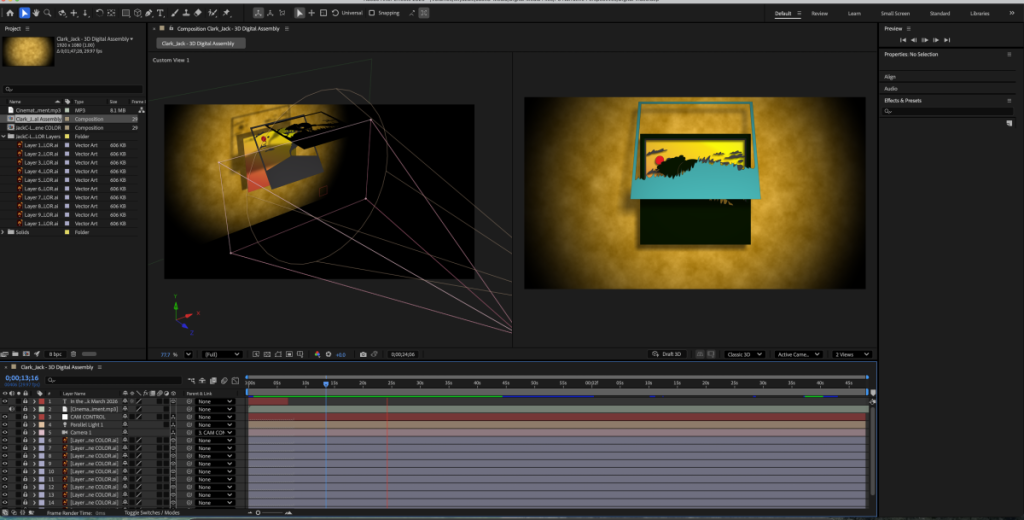Open Camera 1 parent dropdown
The width and height of the screenshot is (1024, 520).
point(215,432)
